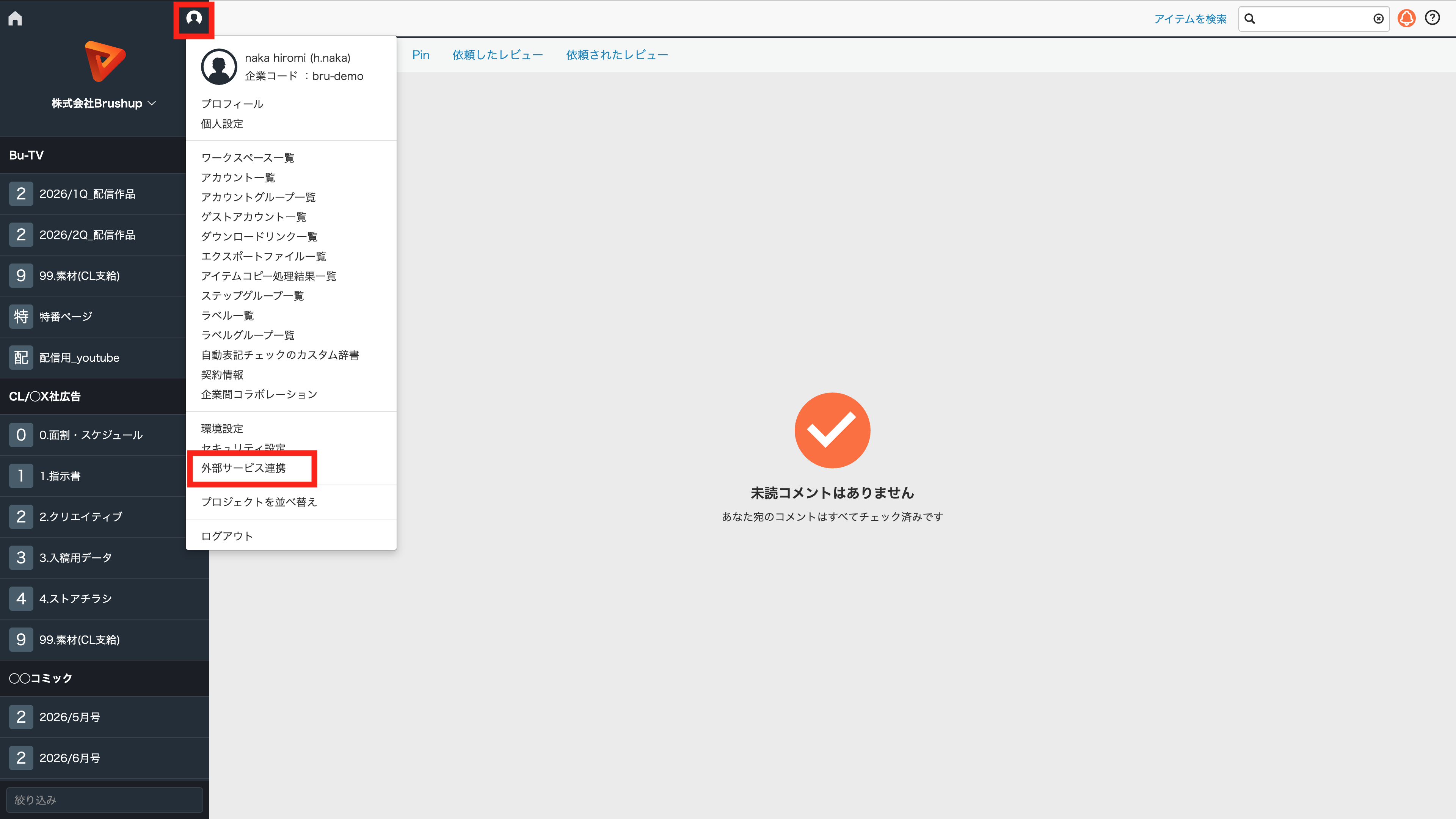
Task: Open Bu-TV 99.素材(CL支給) project icon
Action: pyautogui.click(x=21, y=276)
